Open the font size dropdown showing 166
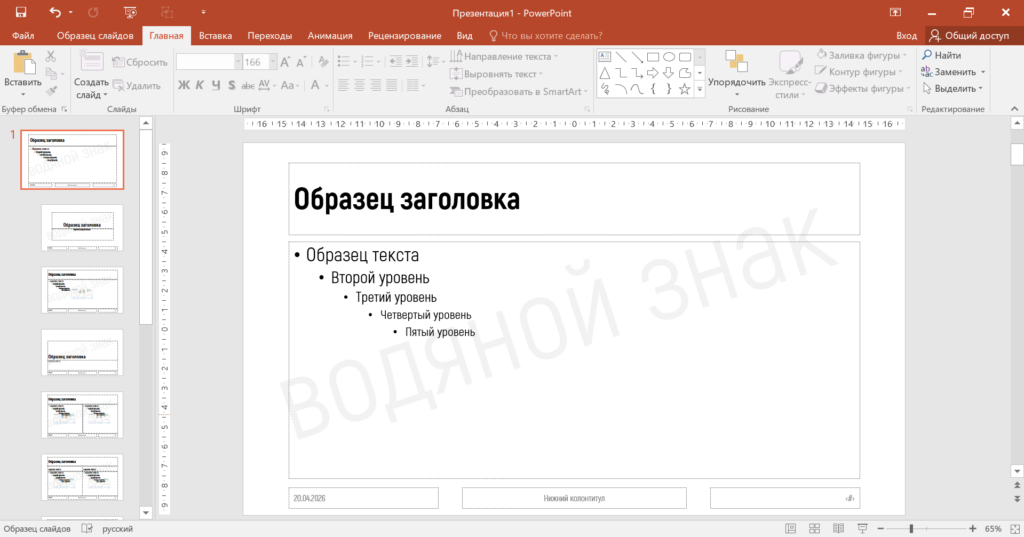The height and width of the screenshot is (537, 1024). (273, 62)
